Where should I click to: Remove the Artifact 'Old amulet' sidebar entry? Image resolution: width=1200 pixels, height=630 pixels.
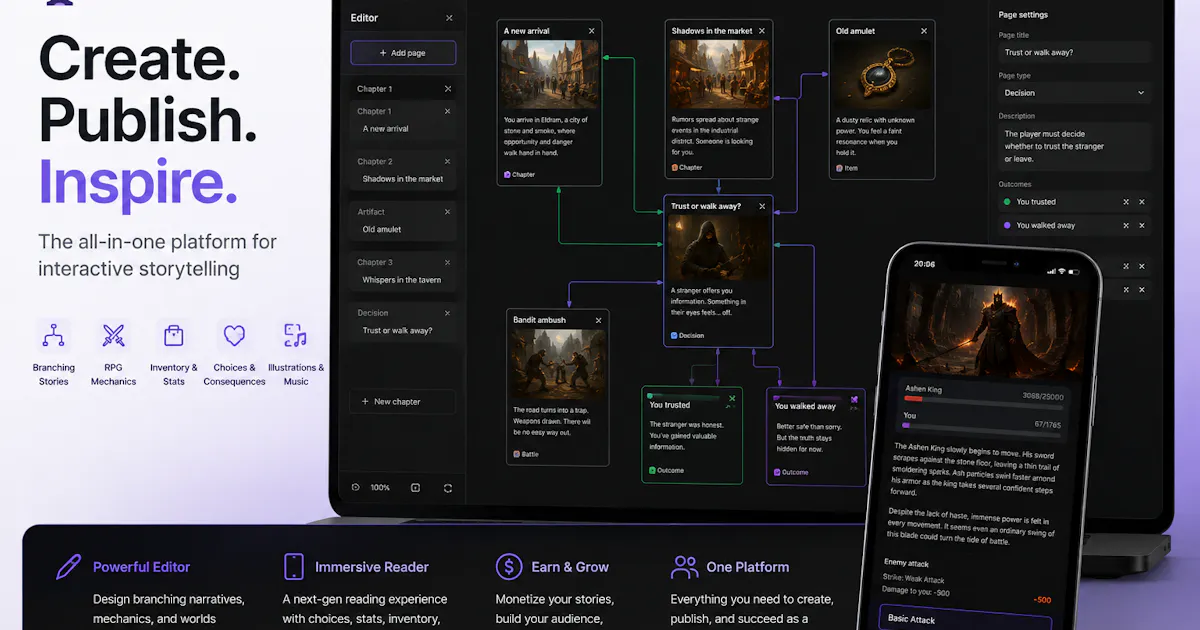point(447,212)
